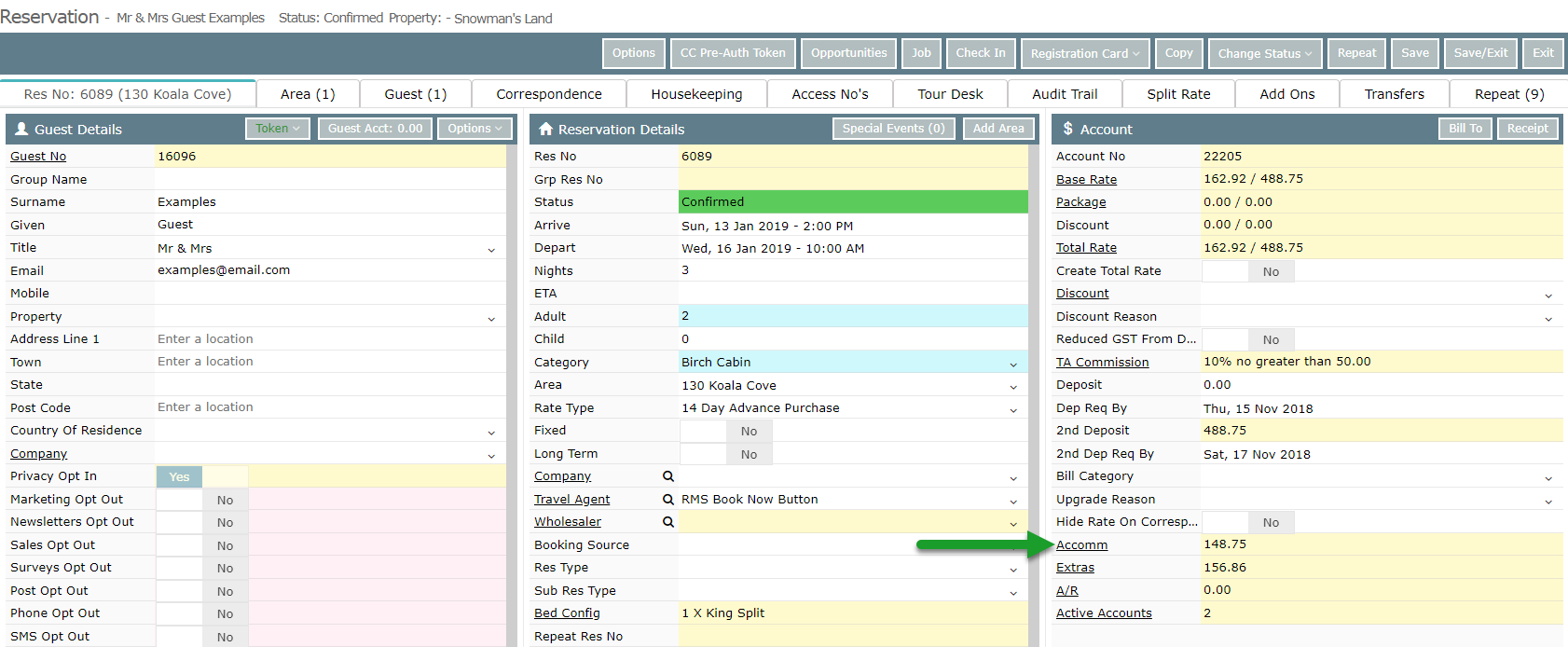
Task: Click the Depart date Wed, 16 Jan 2019
Action: 853,248
